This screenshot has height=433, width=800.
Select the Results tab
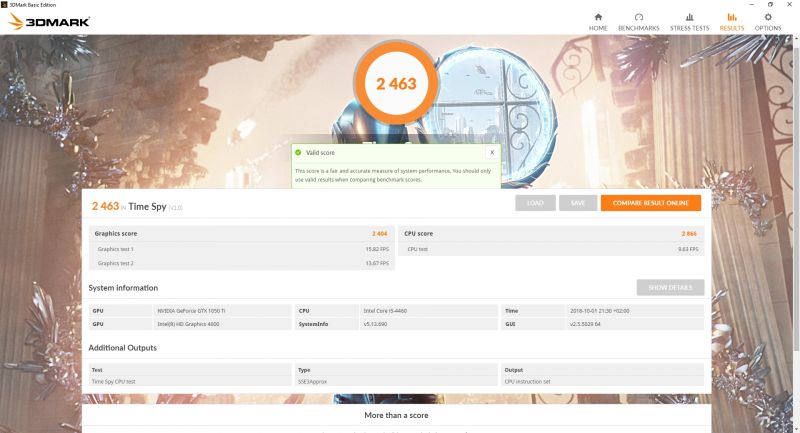[x=732, y=22]
